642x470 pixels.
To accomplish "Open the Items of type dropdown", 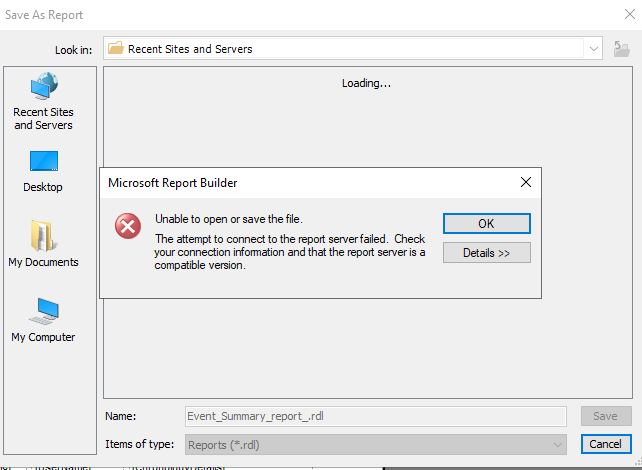I will pyautogui.click(x=376, y=445).
